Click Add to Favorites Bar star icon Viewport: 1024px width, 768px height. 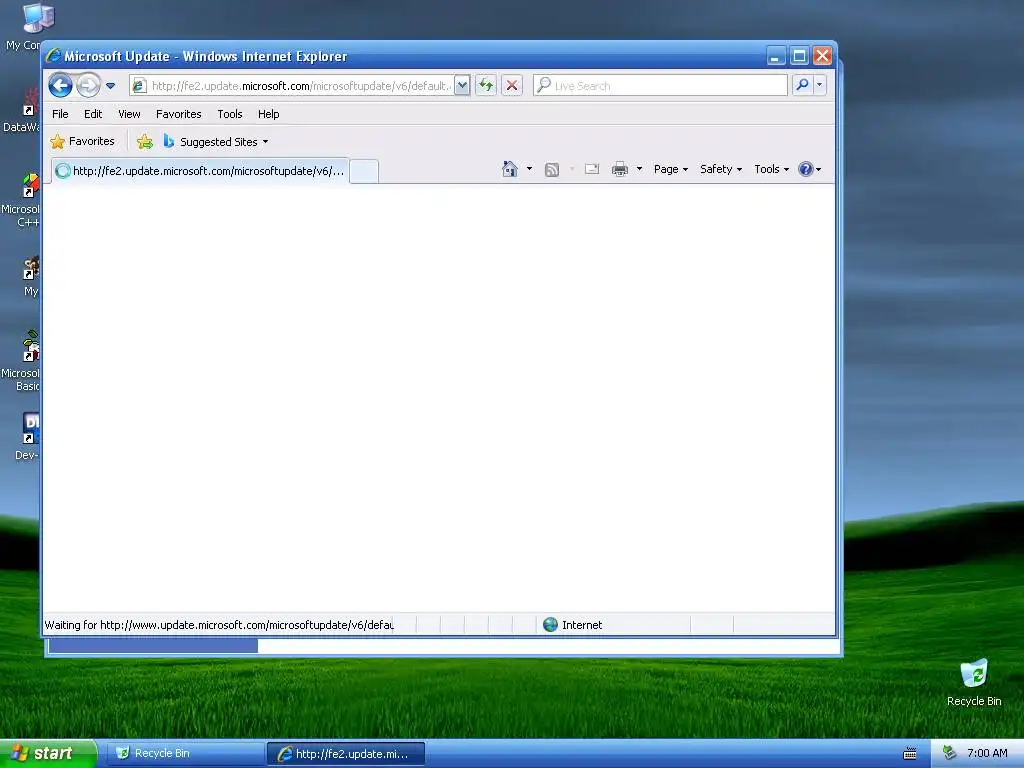145,142
